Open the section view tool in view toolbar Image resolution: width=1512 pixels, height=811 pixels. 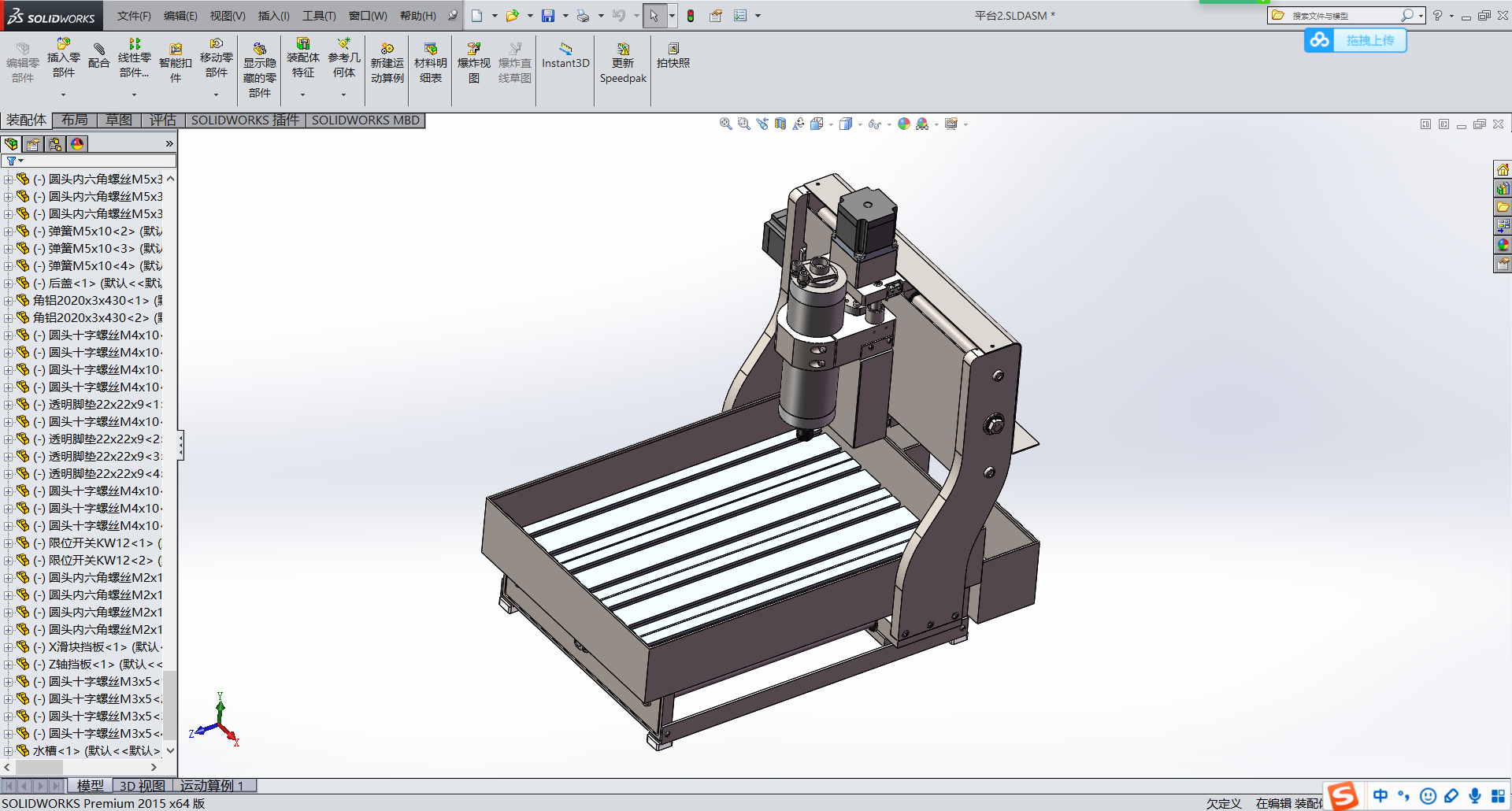point(780,124)
